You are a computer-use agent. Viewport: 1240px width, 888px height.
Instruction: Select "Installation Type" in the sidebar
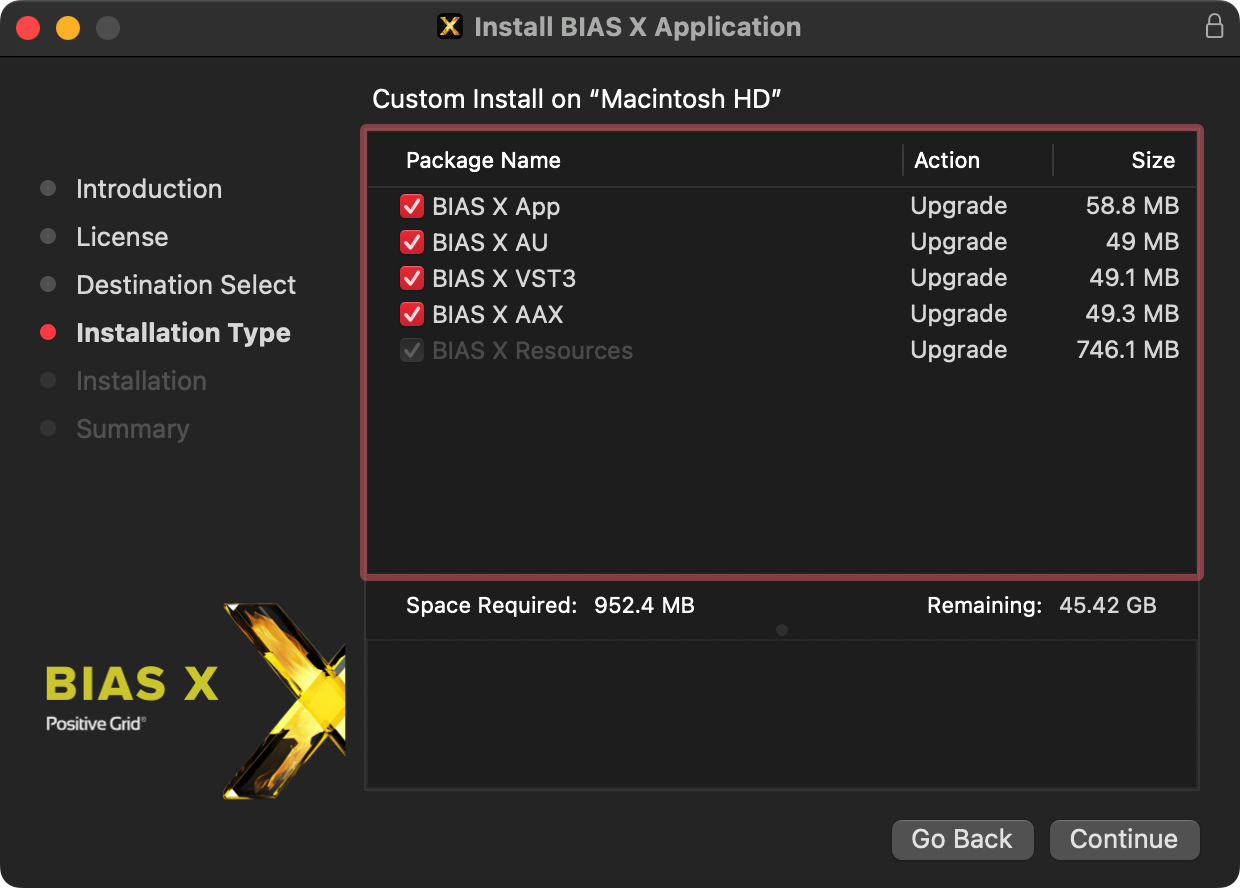(183, 332)
